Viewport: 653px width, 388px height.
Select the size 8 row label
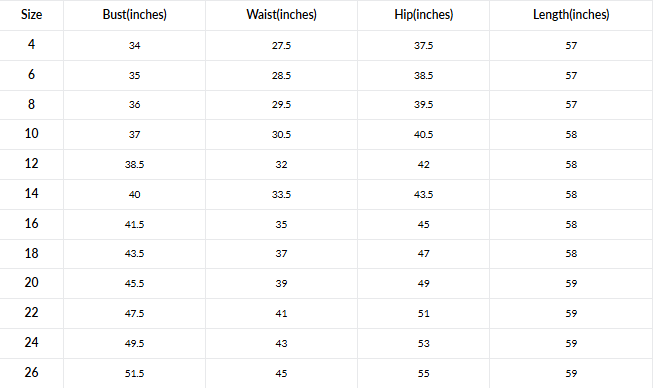32,104
